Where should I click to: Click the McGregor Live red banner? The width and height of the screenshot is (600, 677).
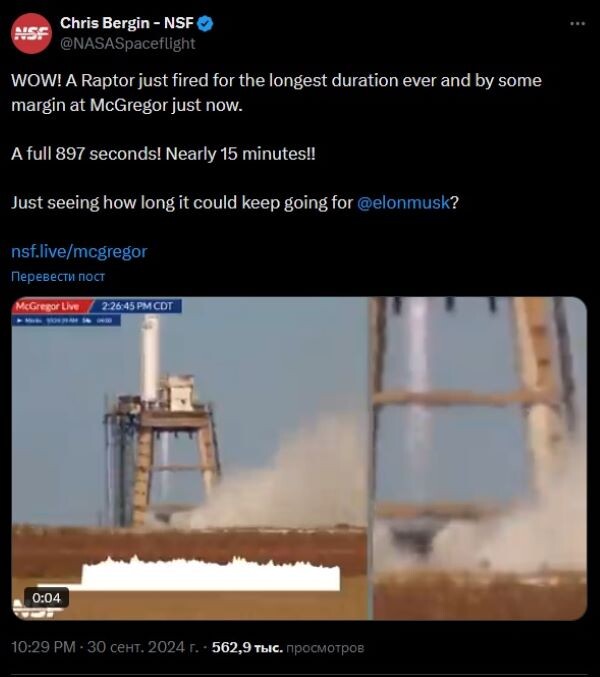point(50,306)
